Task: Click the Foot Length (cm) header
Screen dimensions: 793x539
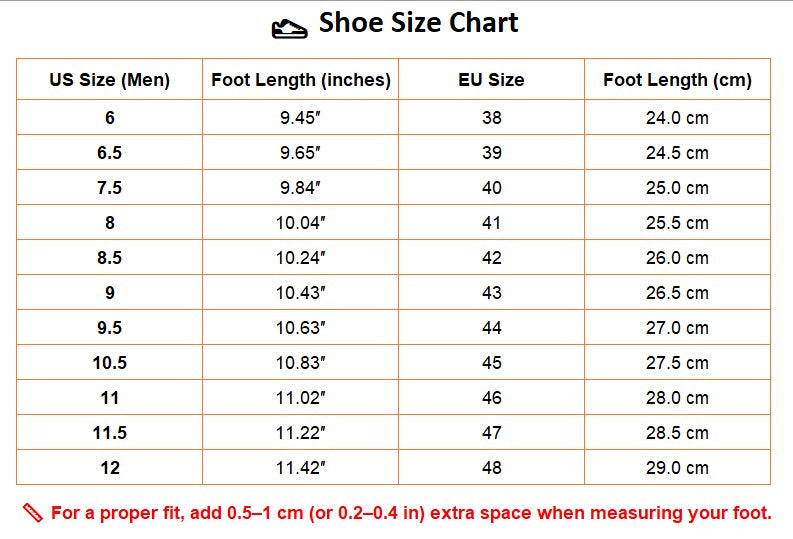Action: coord(678,79)
